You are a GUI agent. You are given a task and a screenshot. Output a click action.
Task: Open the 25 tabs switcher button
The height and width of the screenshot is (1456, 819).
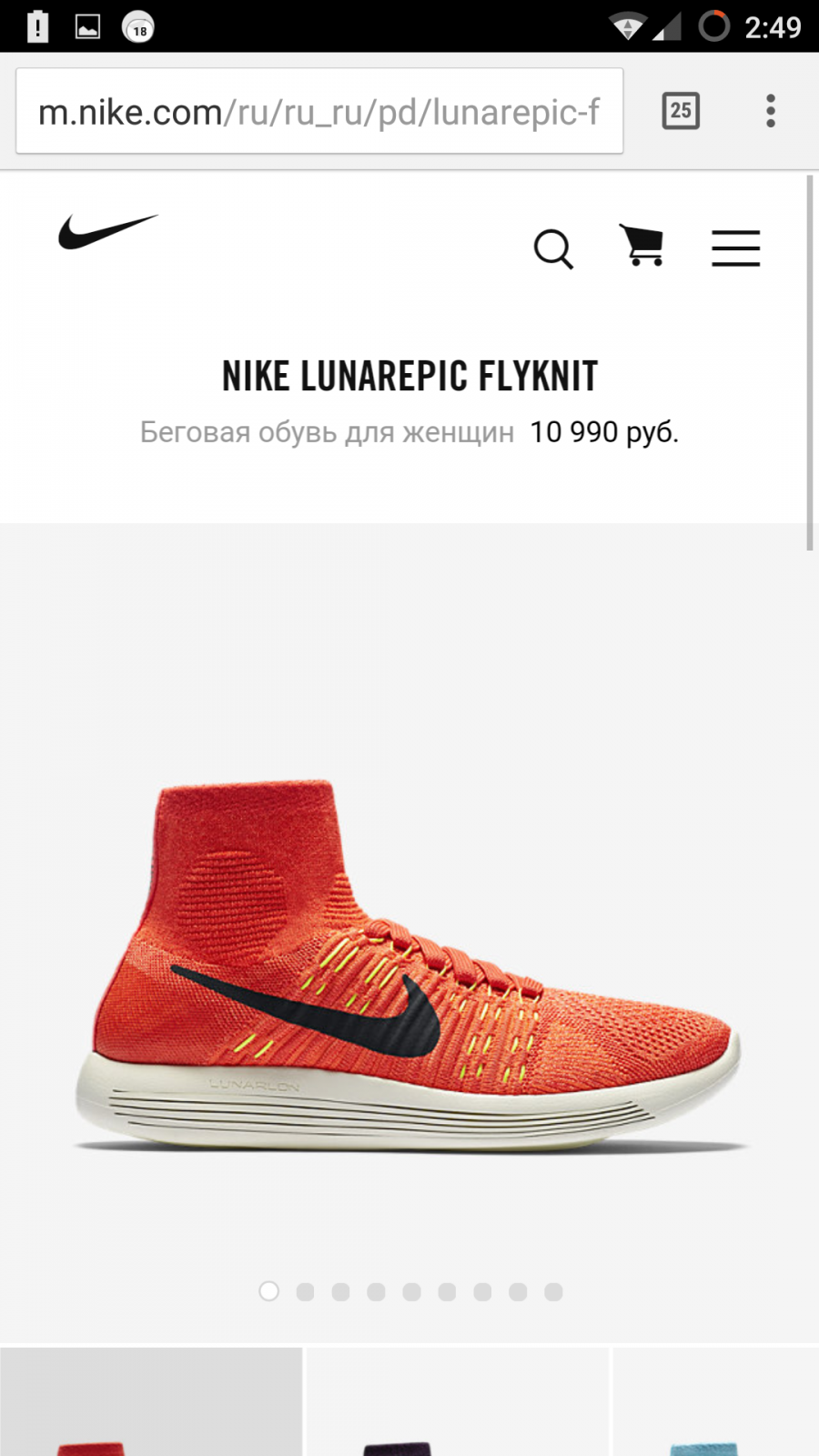[x=681, y=111]
